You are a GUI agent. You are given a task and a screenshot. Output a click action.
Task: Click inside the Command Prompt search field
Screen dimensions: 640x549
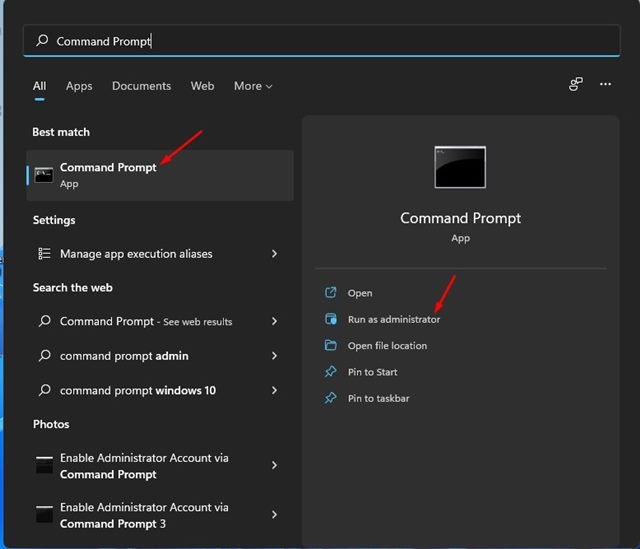[x=322, y=40]
